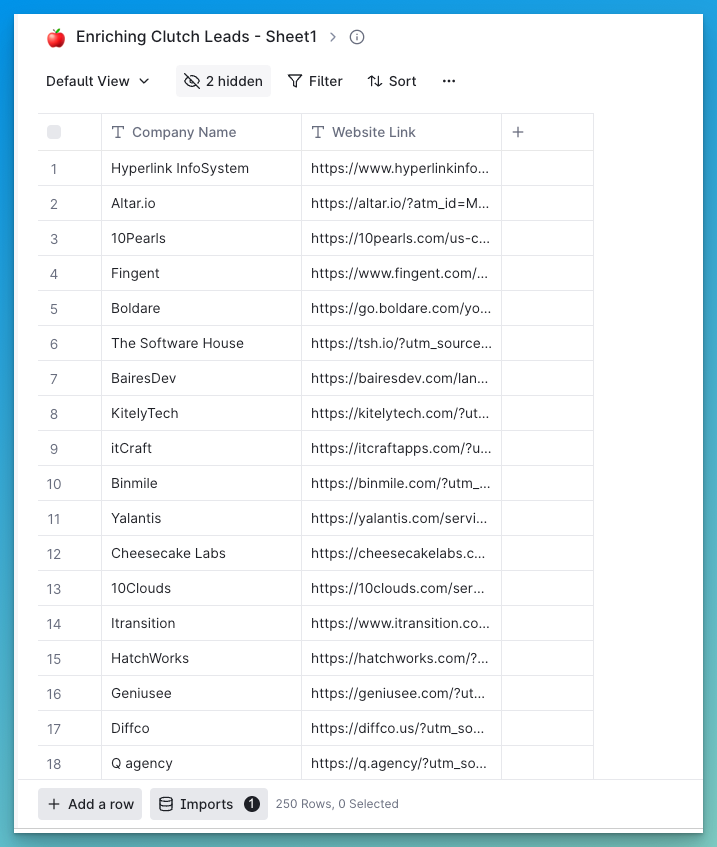This screenshot has width=717, height=847.
Task: Show the 2 hidden columns menu
Action: (x=223, y=81)
